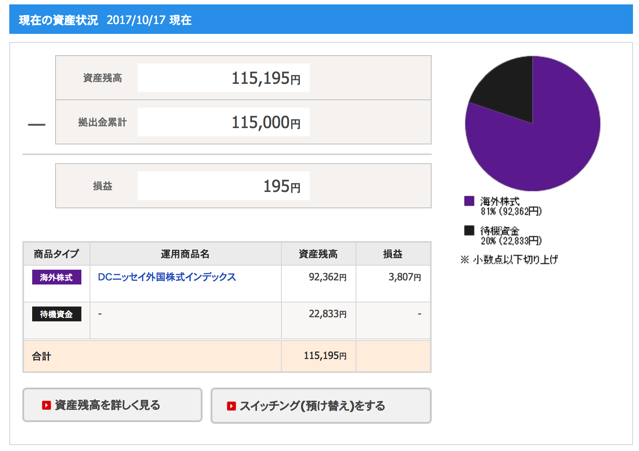639x451 pixels.
Task: Open the DCニッセイ外国株式インデックス link
Action: tap(167, 277)
